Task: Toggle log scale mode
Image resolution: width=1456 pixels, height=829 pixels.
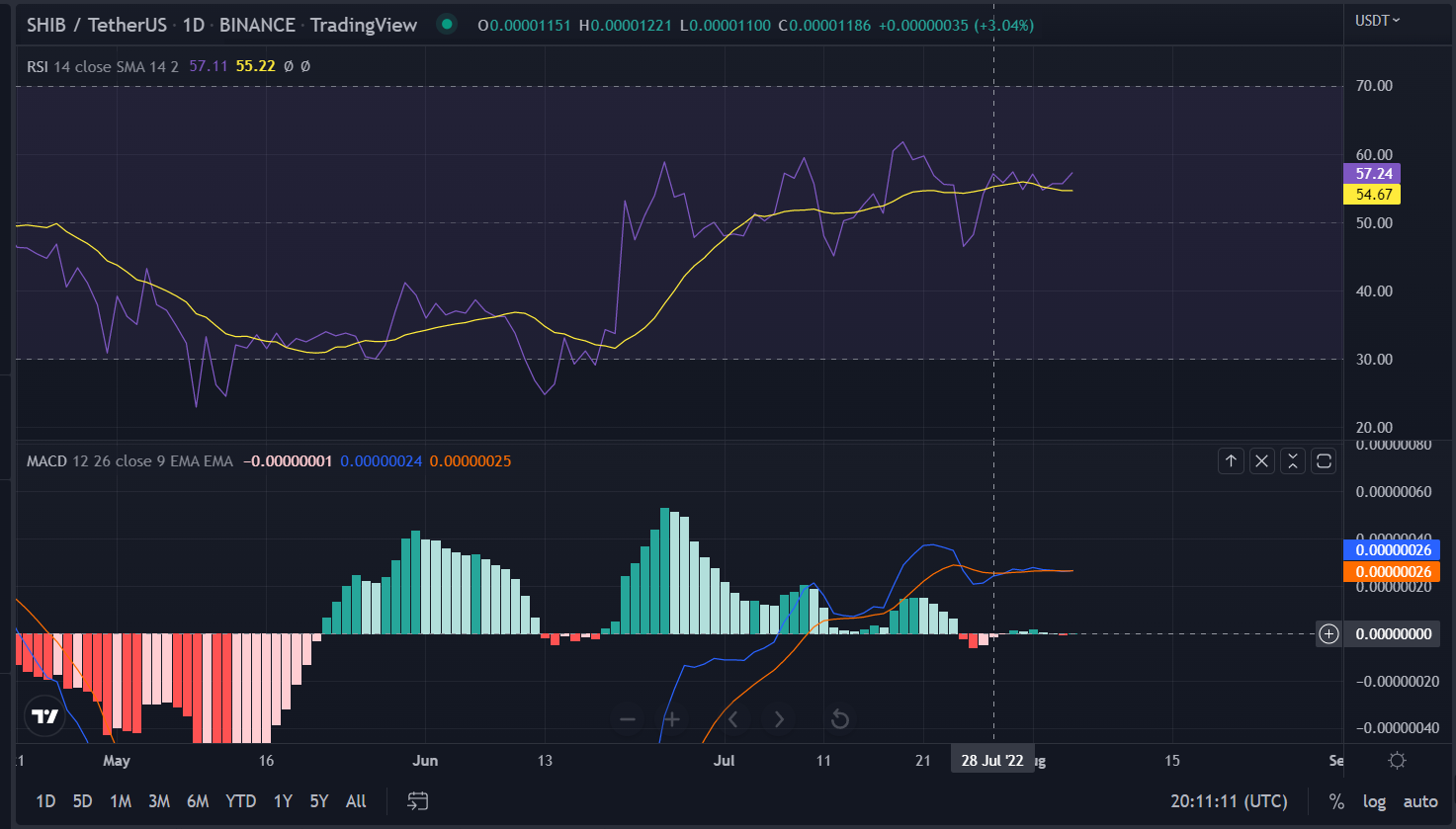Action: [x=1374, y=801]
